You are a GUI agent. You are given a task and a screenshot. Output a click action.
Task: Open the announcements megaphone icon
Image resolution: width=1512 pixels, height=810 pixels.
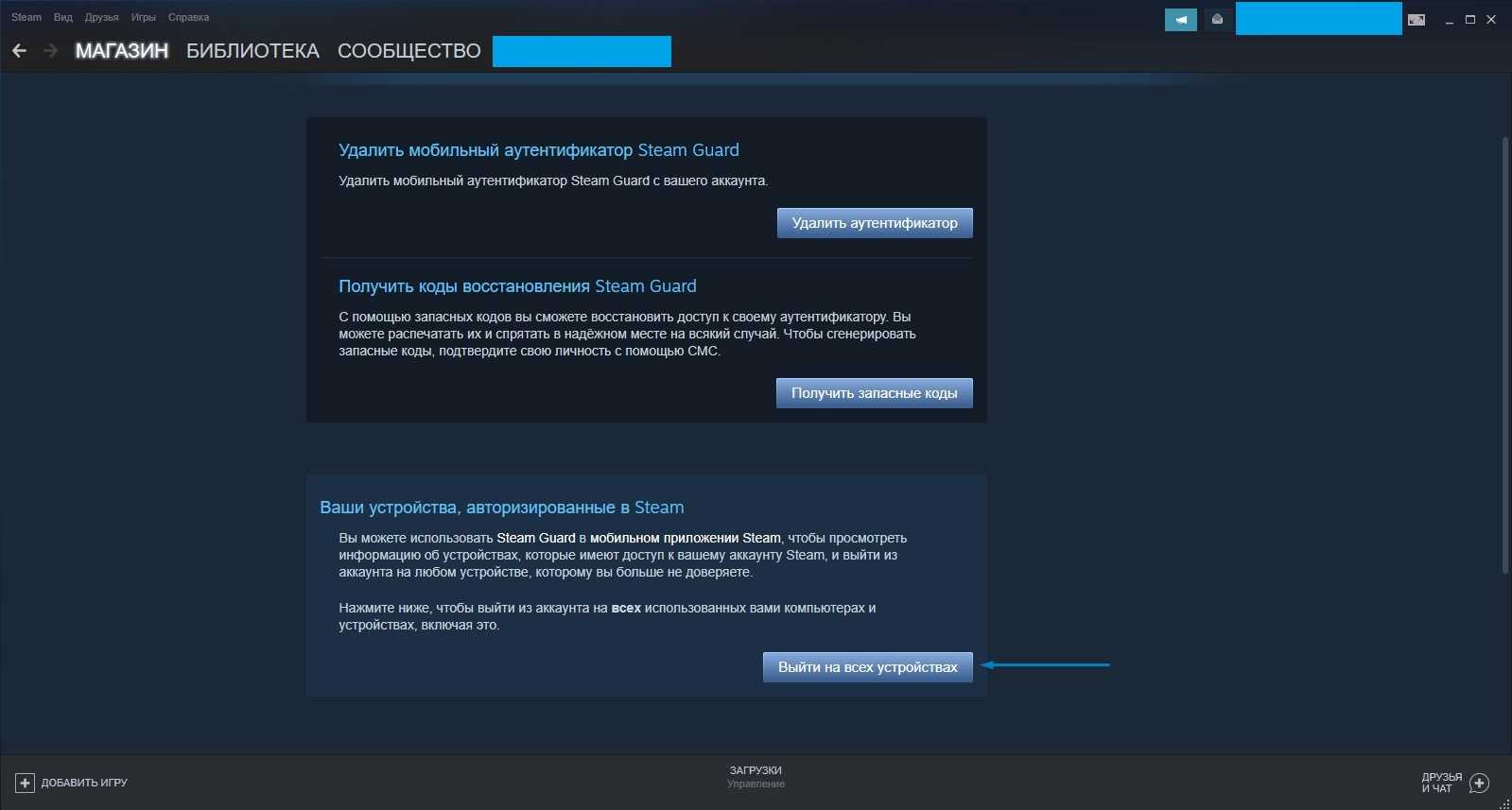click(1180, 19)
